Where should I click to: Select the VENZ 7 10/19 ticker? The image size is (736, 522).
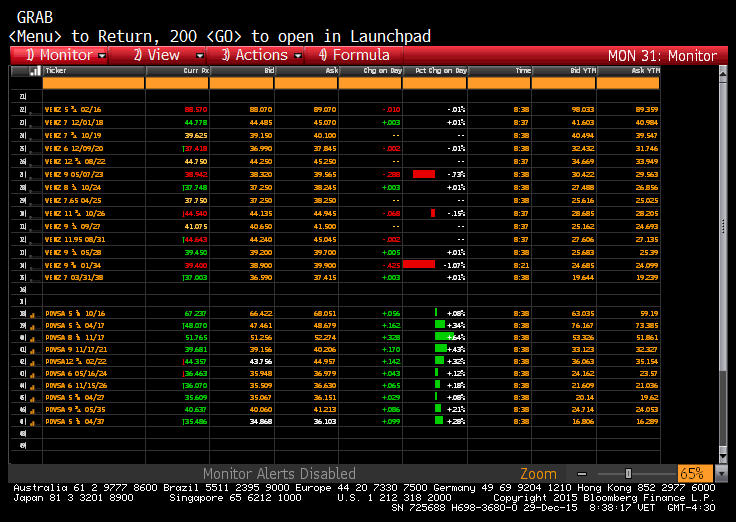73,136
